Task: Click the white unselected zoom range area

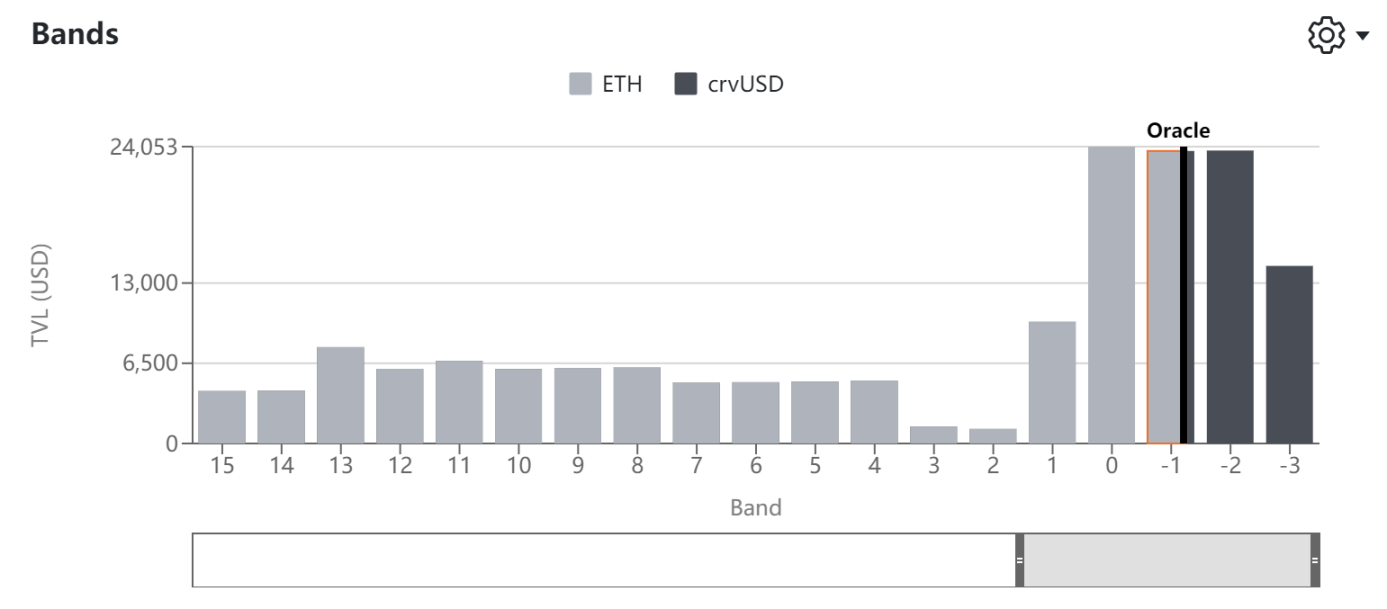Action: [x=603, y=560]
